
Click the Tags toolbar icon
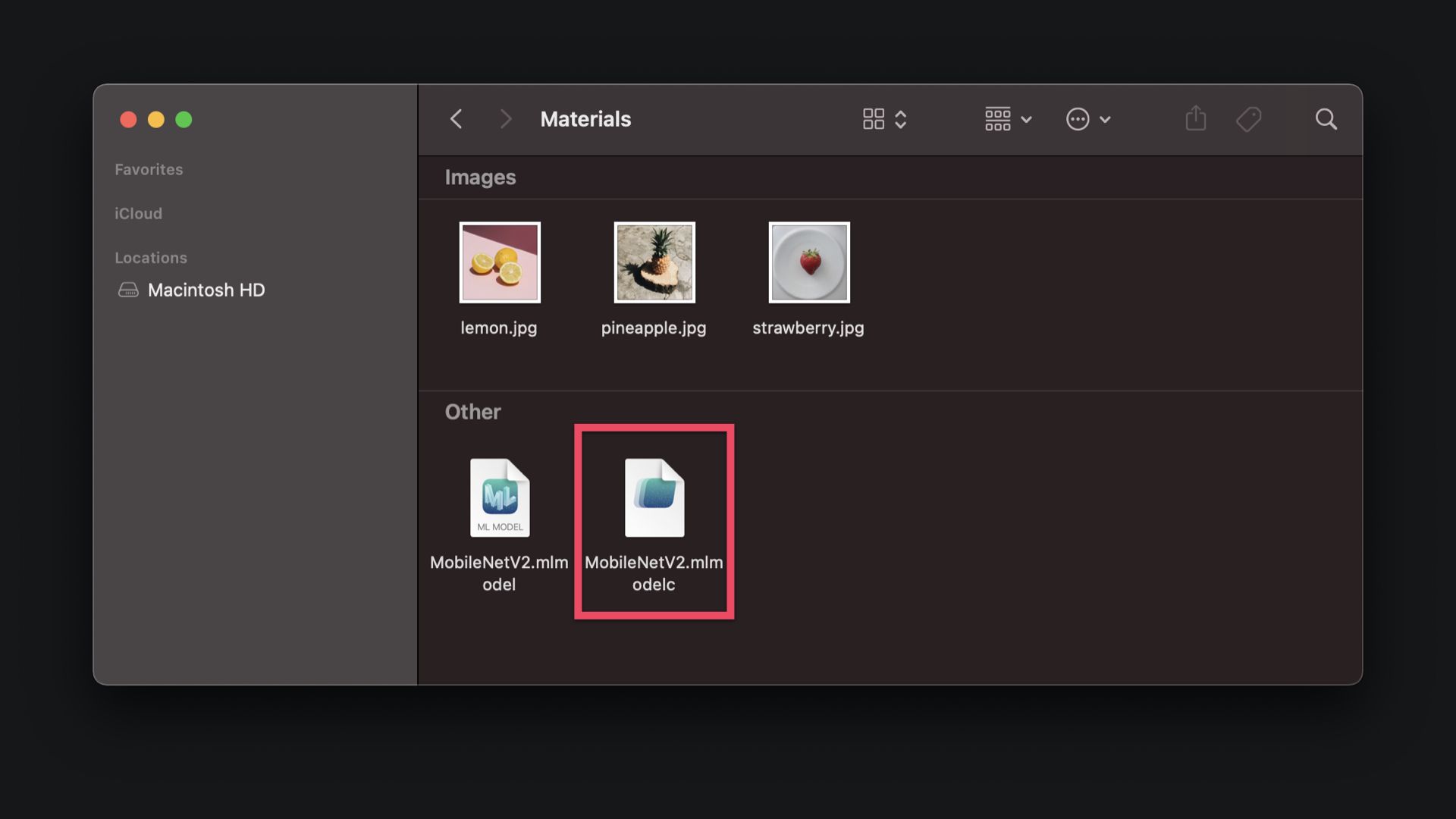coord(1248,119)
